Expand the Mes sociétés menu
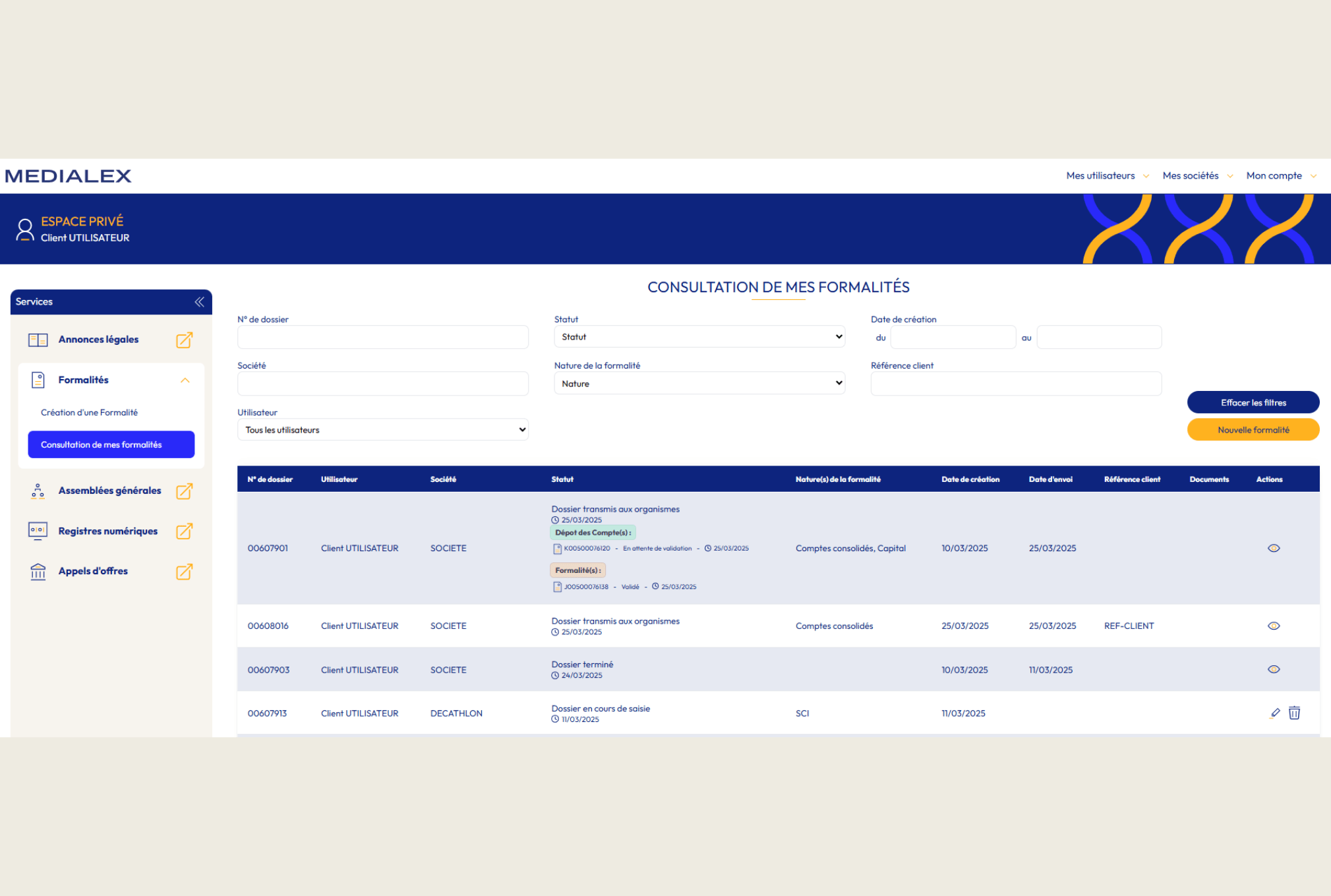This screenshot has height=896, width=1331. coord(1197,176)
